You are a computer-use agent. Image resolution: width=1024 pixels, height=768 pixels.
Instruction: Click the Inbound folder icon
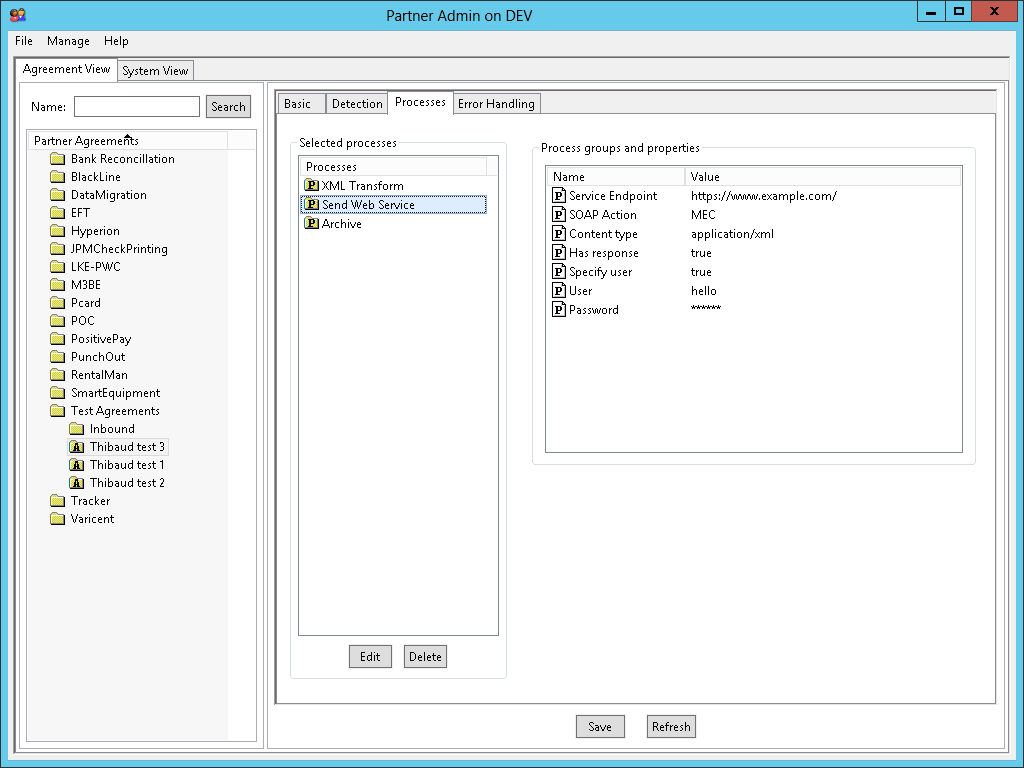(x=77, y=429)
